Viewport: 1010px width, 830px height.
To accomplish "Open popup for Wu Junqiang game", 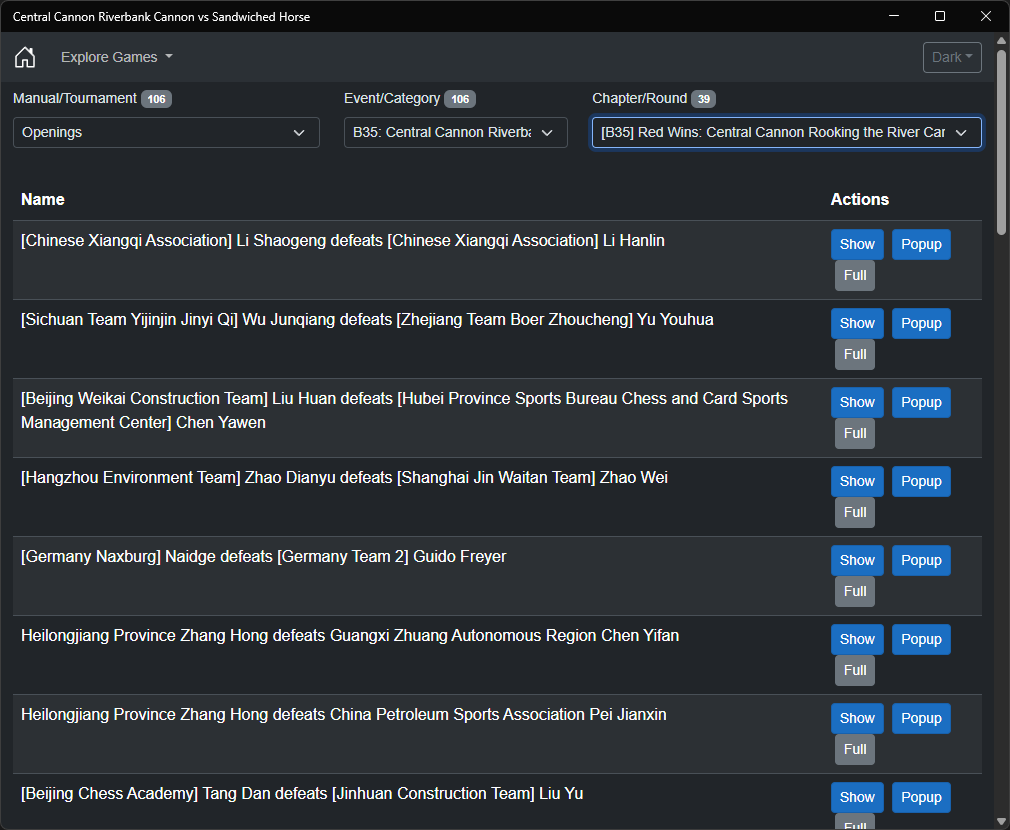I will tap(921, 323).
